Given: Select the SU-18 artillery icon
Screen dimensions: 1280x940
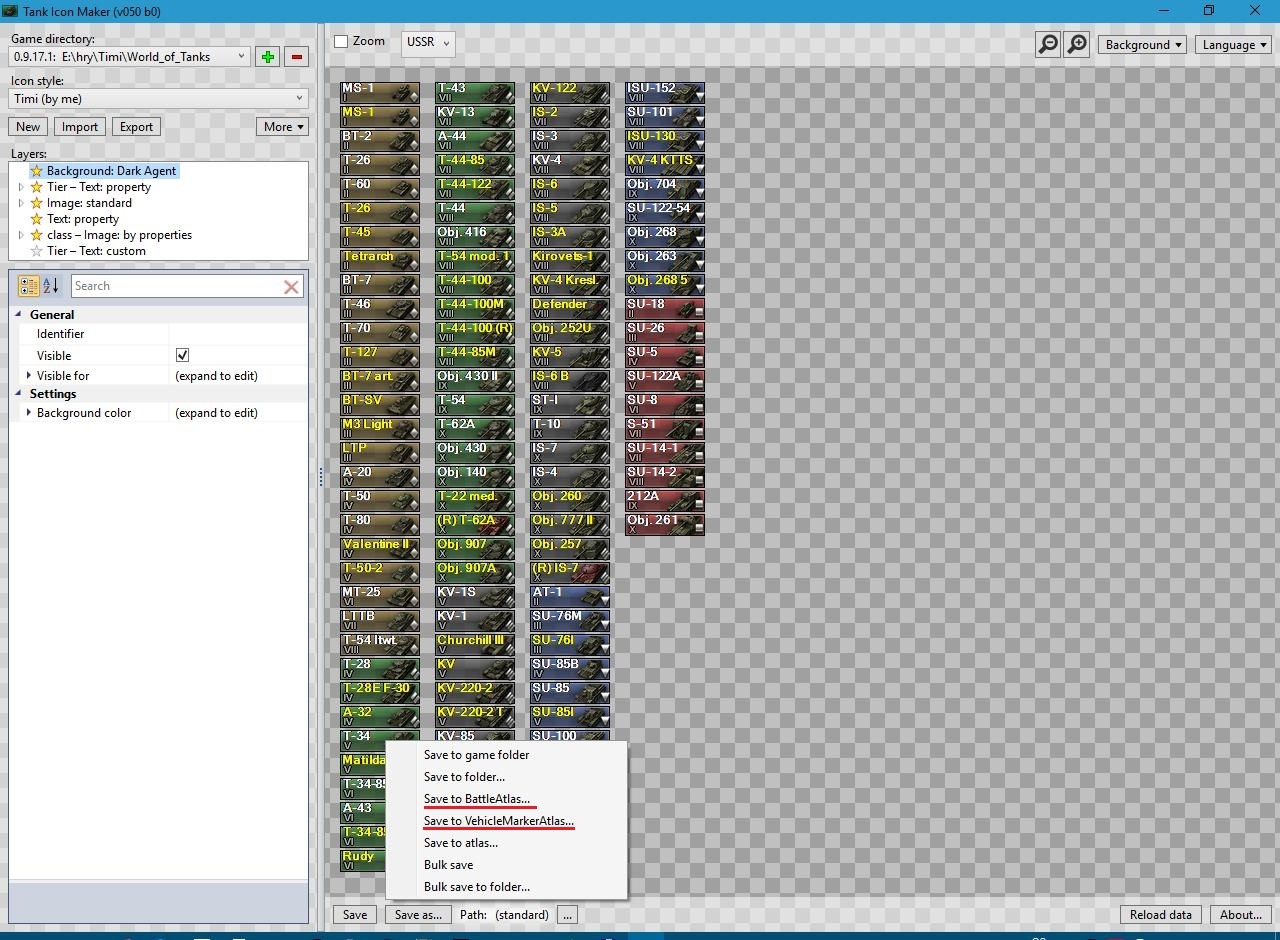Looking at the screenshot, I should tap(665, 309).
